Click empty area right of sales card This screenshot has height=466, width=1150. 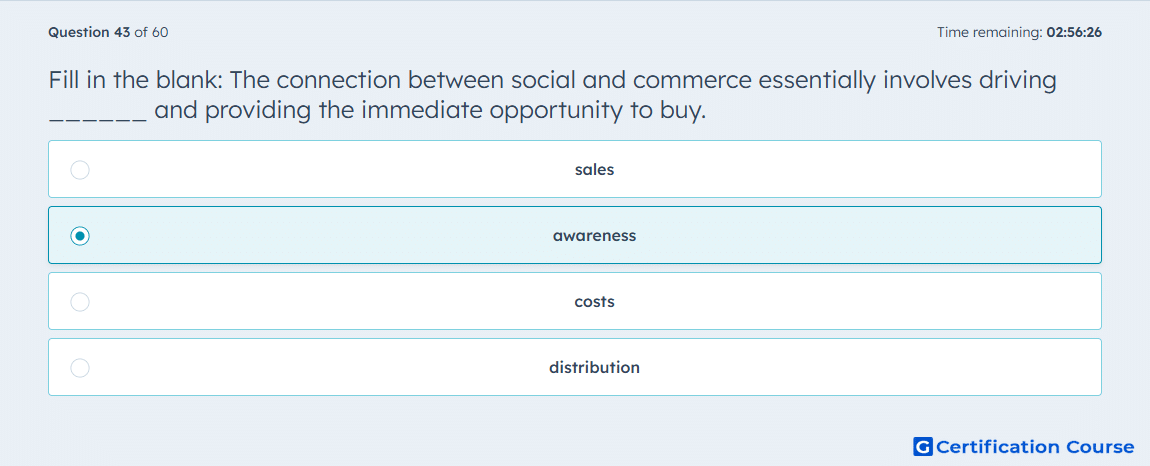click(x=880, y=170)
